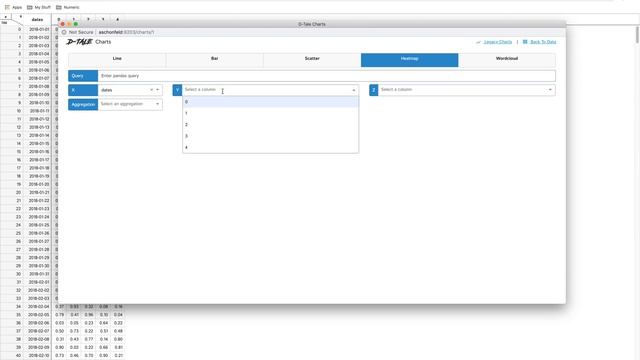Viewport: 640px width, 360px height.
Task: Choose column 0 from Y dropdown list
Action: point(271,102)
